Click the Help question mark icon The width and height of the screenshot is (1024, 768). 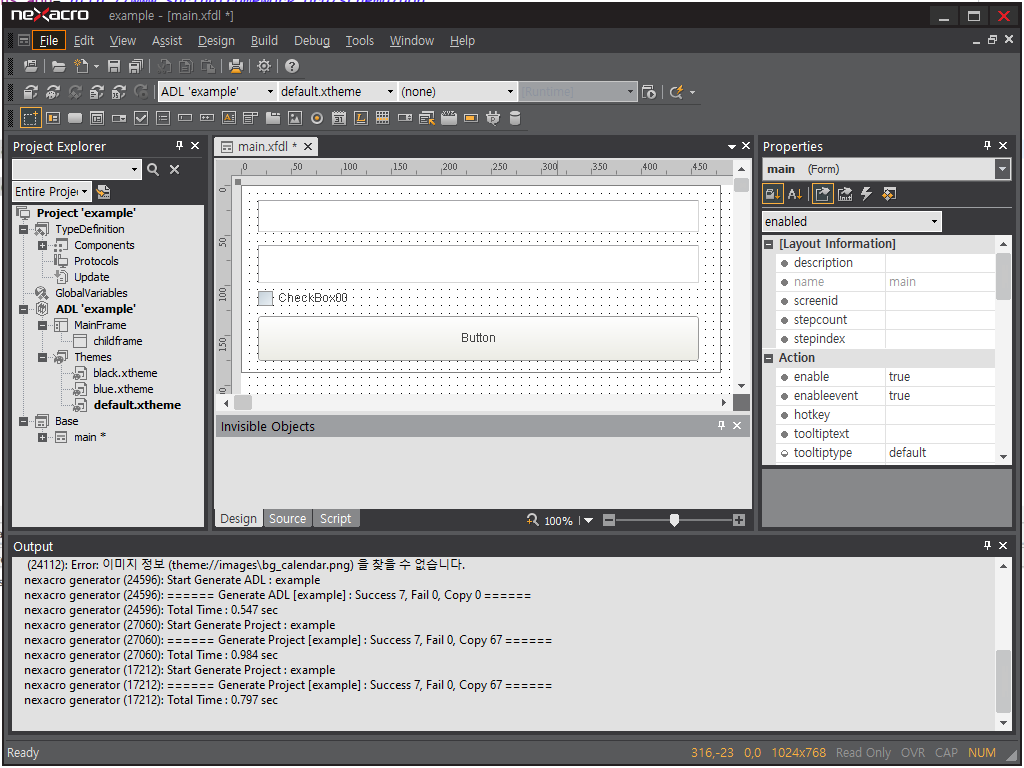click(x=292, y=66)
